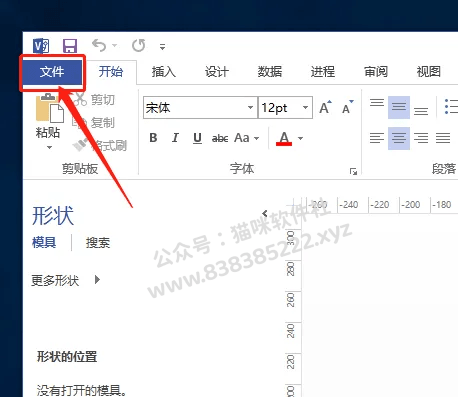This screenshot has width=458, height=397.
Task: Click the decrease font size icon
Action: [x=348, y=107]
